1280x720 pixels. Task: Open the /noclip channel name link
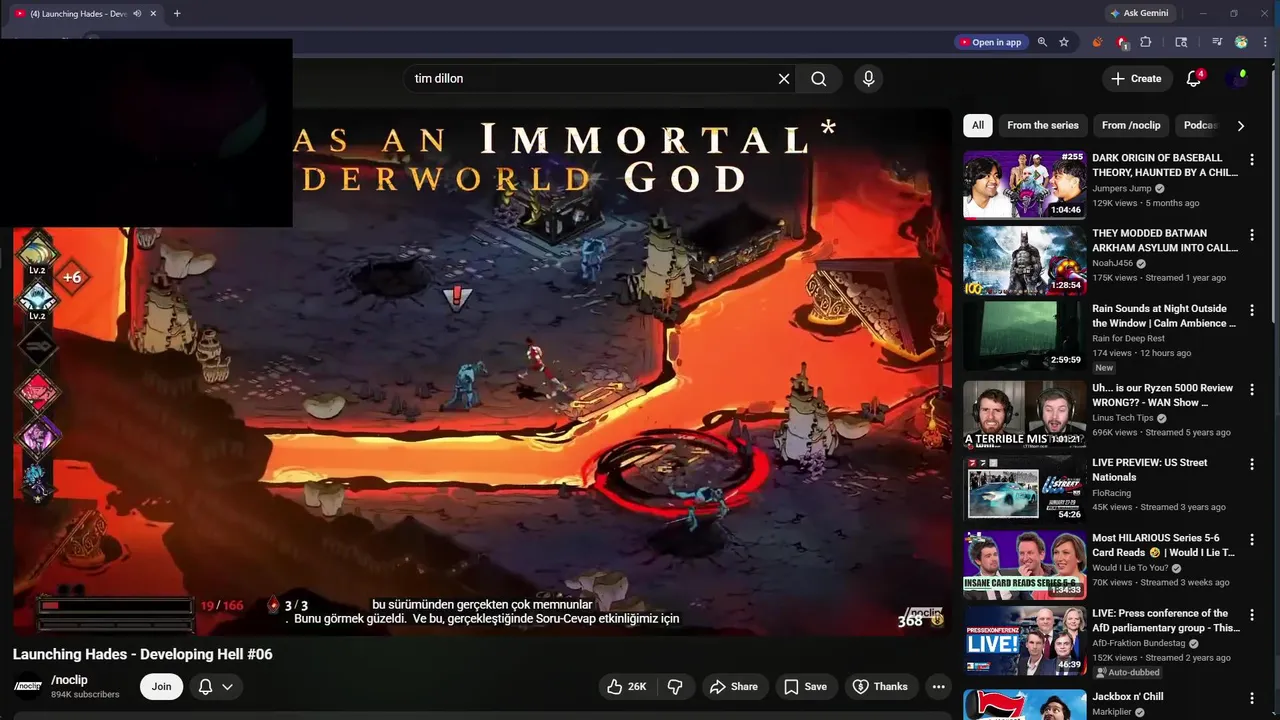(x=69, y=680)
